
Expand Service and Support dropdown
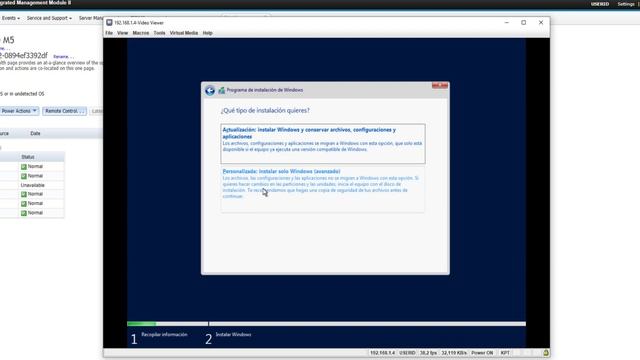tap(49, 18)
